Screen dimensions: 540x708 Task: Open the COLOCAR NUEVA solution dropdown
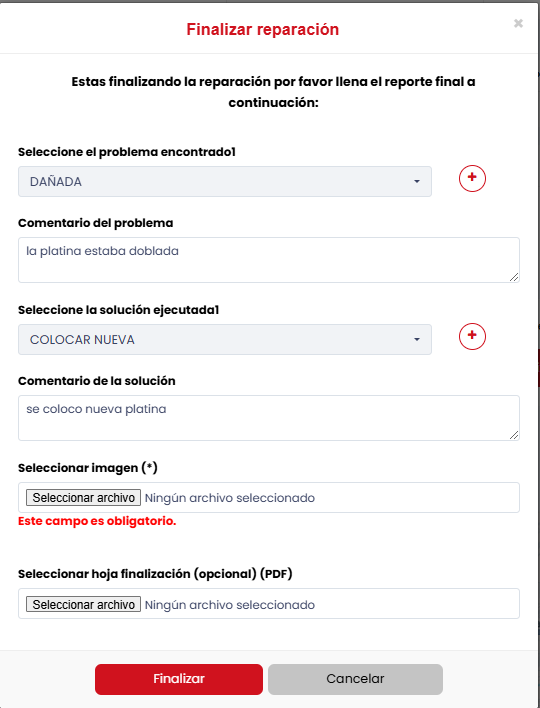point(225,340)
